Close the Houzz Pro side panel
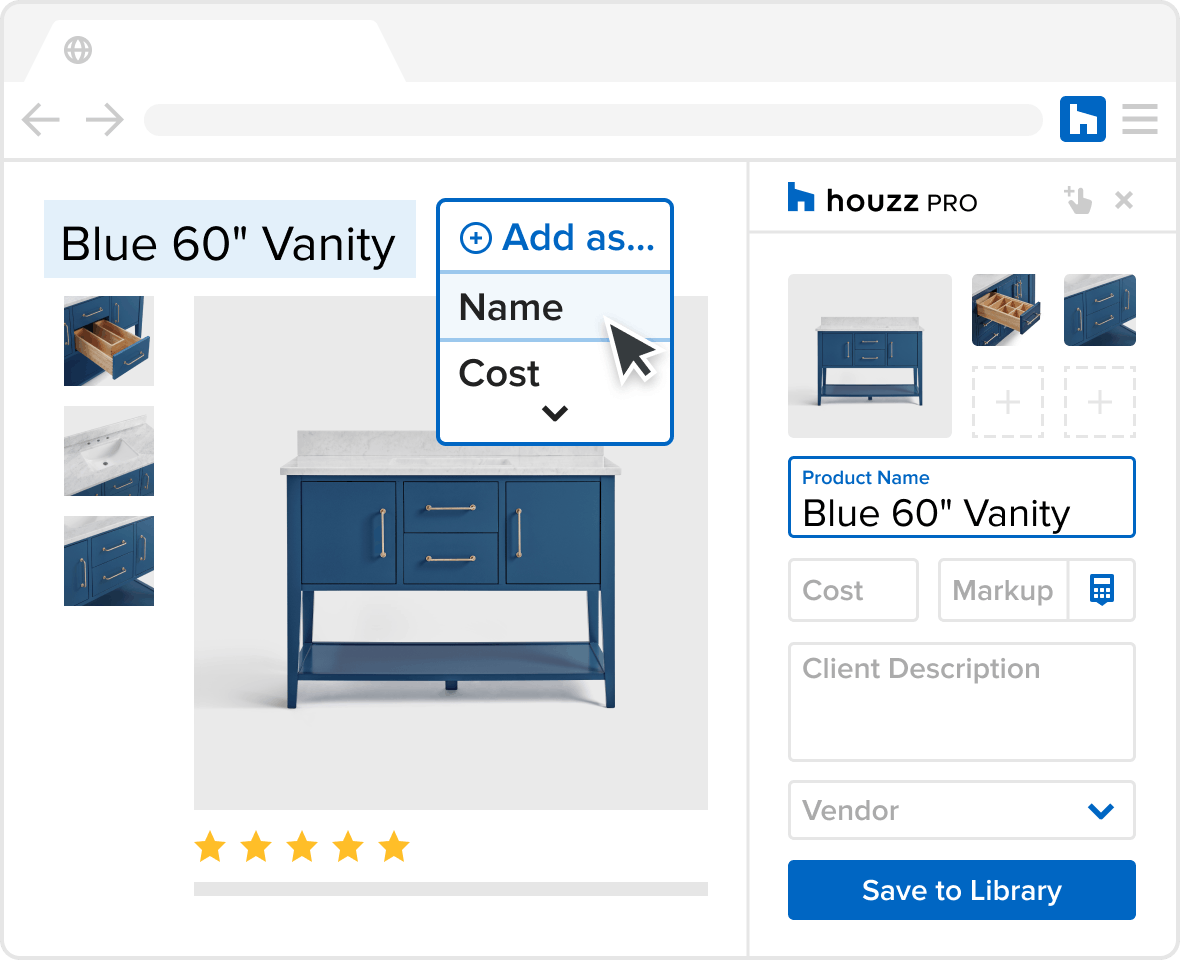The height and width of the screenshot is (960, 1180). pyautogui.click(x=1124, y=200)
